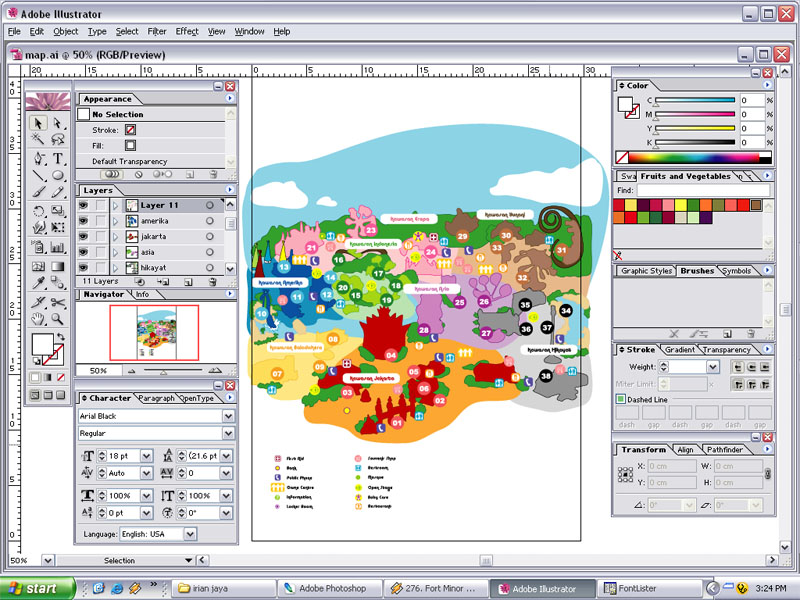Toggle visibility of the jakarta layer
The height and width of the screenshot is (600, 800).
84,237
